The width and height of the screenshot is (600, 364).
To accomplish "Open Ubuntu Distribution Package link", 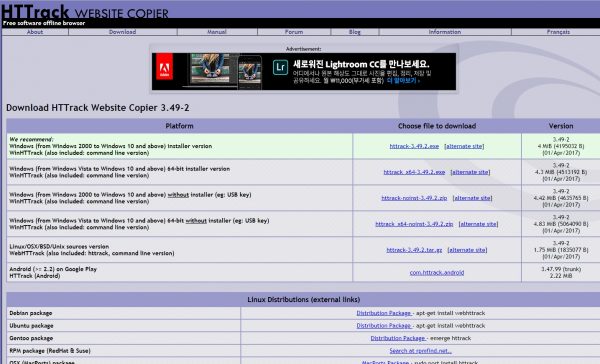I will 384,326.
